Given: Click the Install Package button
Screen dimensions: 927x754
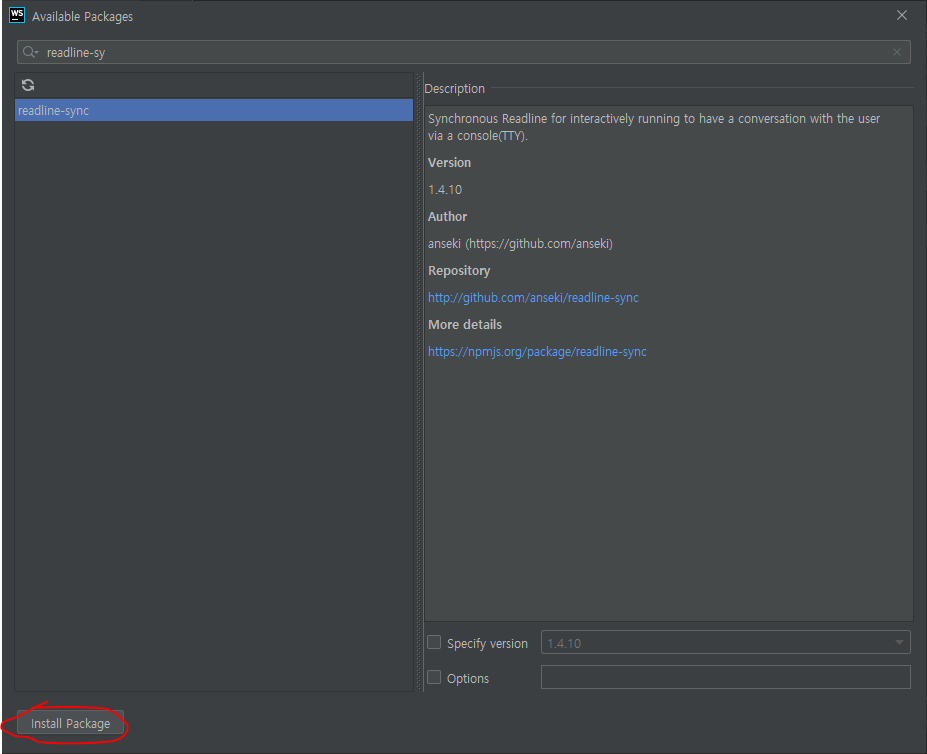Looking at the screenshot, I should (70, 723).
